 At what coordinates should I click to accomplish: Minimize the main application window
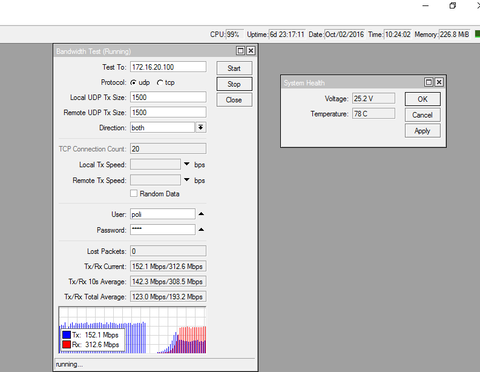coord(426,6)
